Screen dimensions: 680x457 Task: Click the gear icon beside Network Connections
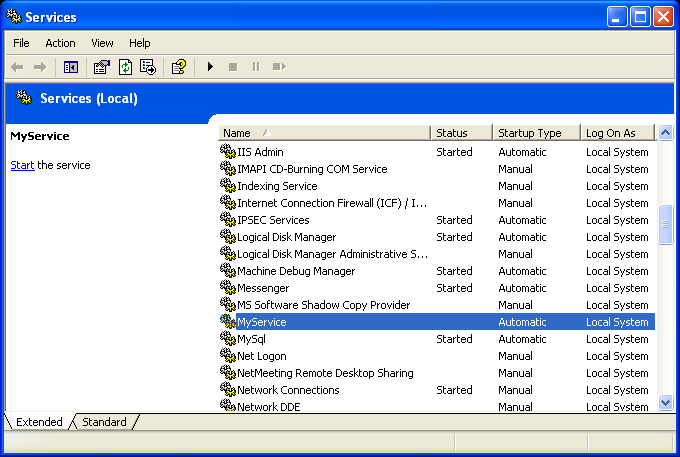click(x=228, y=389)
